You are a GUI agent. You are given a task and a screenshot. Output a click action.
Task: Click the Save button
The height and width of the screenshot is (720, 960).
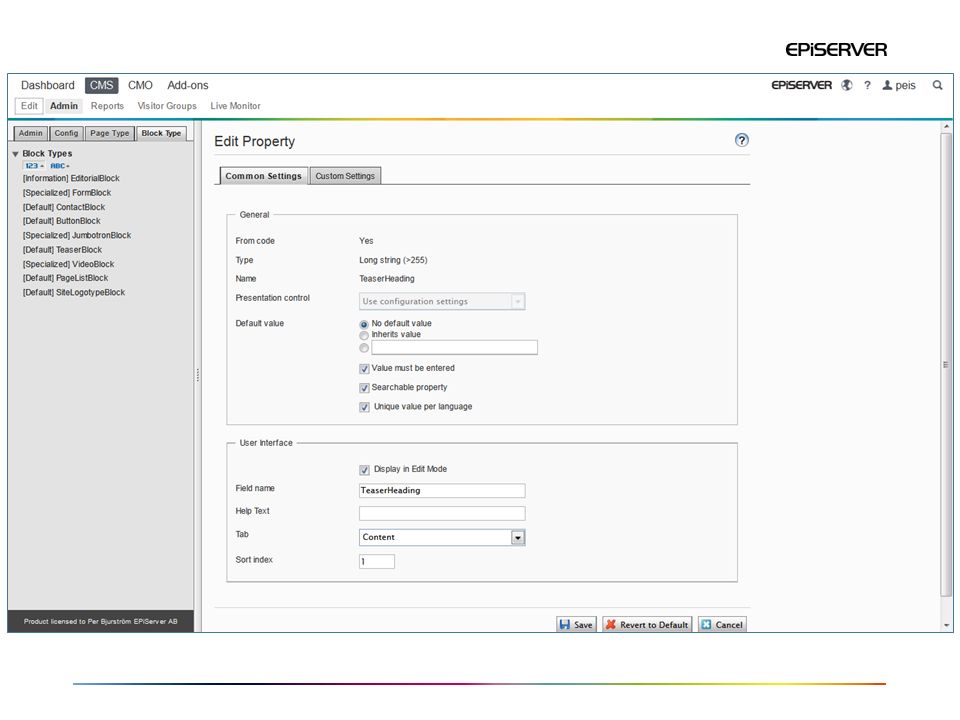click(x=576, y=624)
